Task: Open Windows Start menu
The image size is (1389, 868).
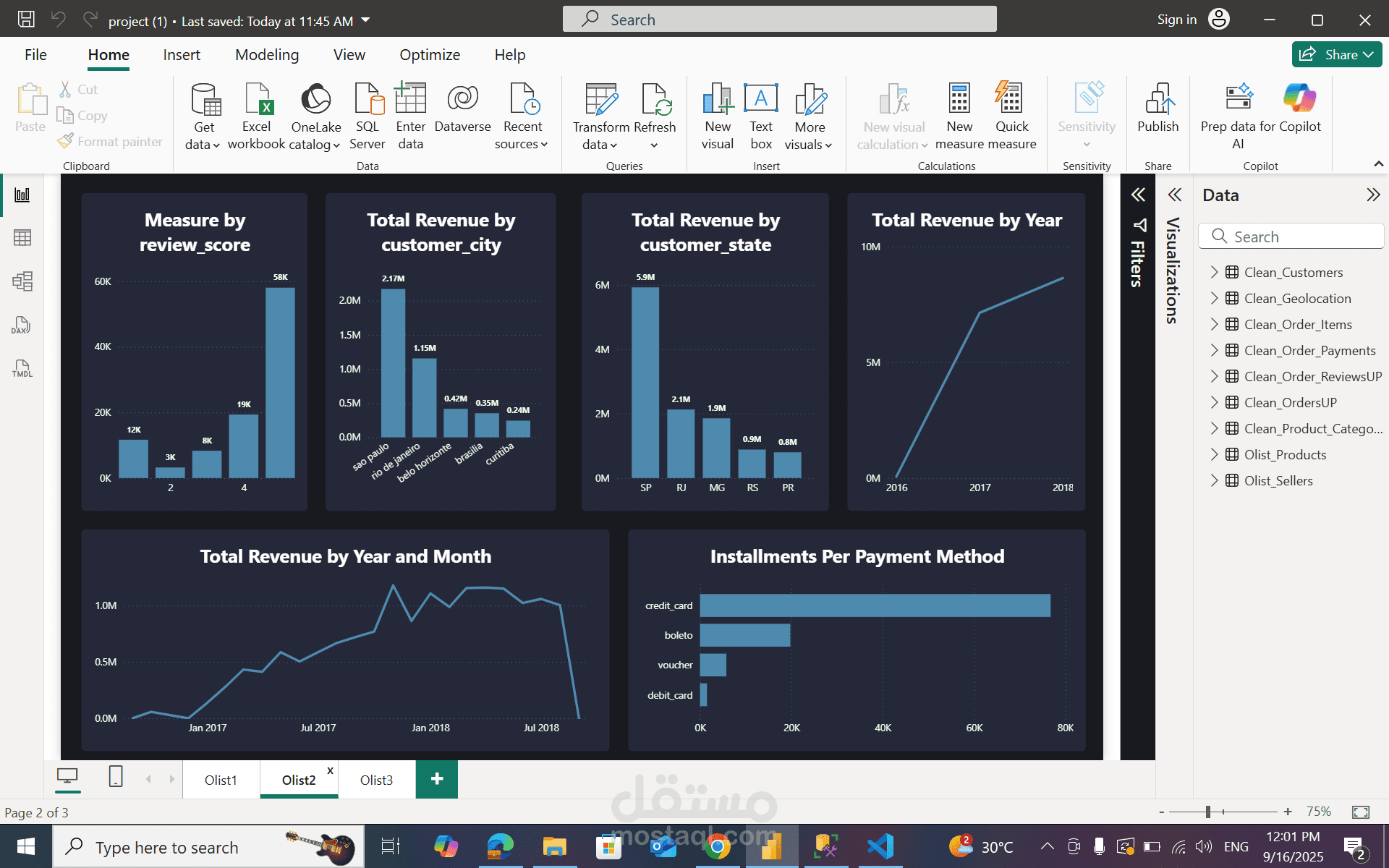Action: (26, 847)
